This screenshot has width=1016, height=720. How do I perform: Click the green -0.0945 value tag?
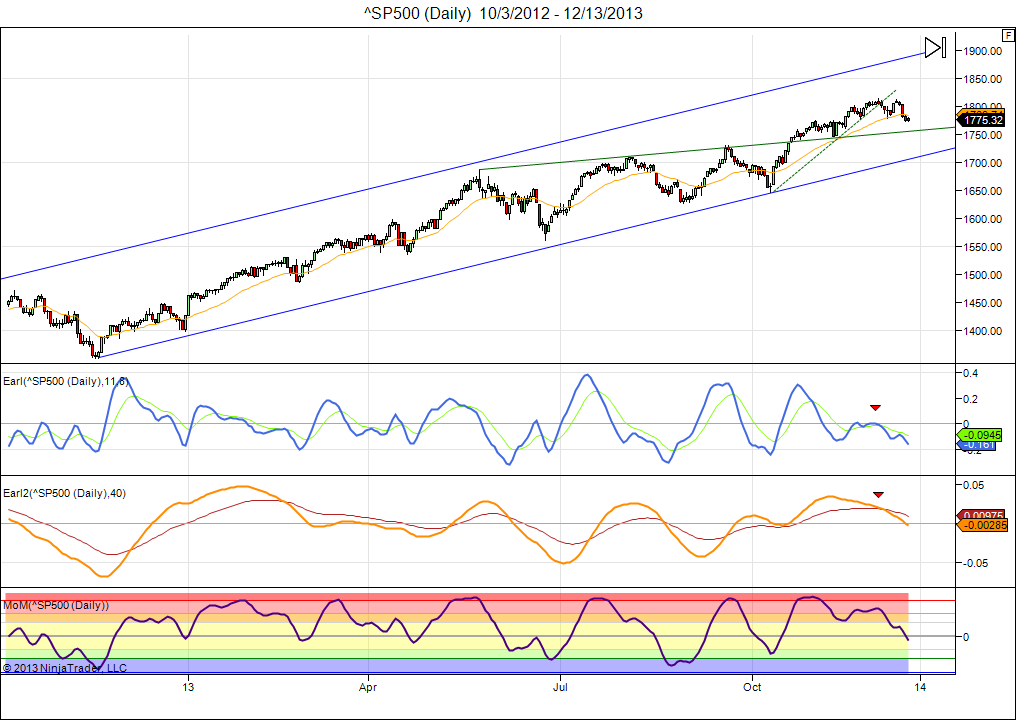click(984, 436)
